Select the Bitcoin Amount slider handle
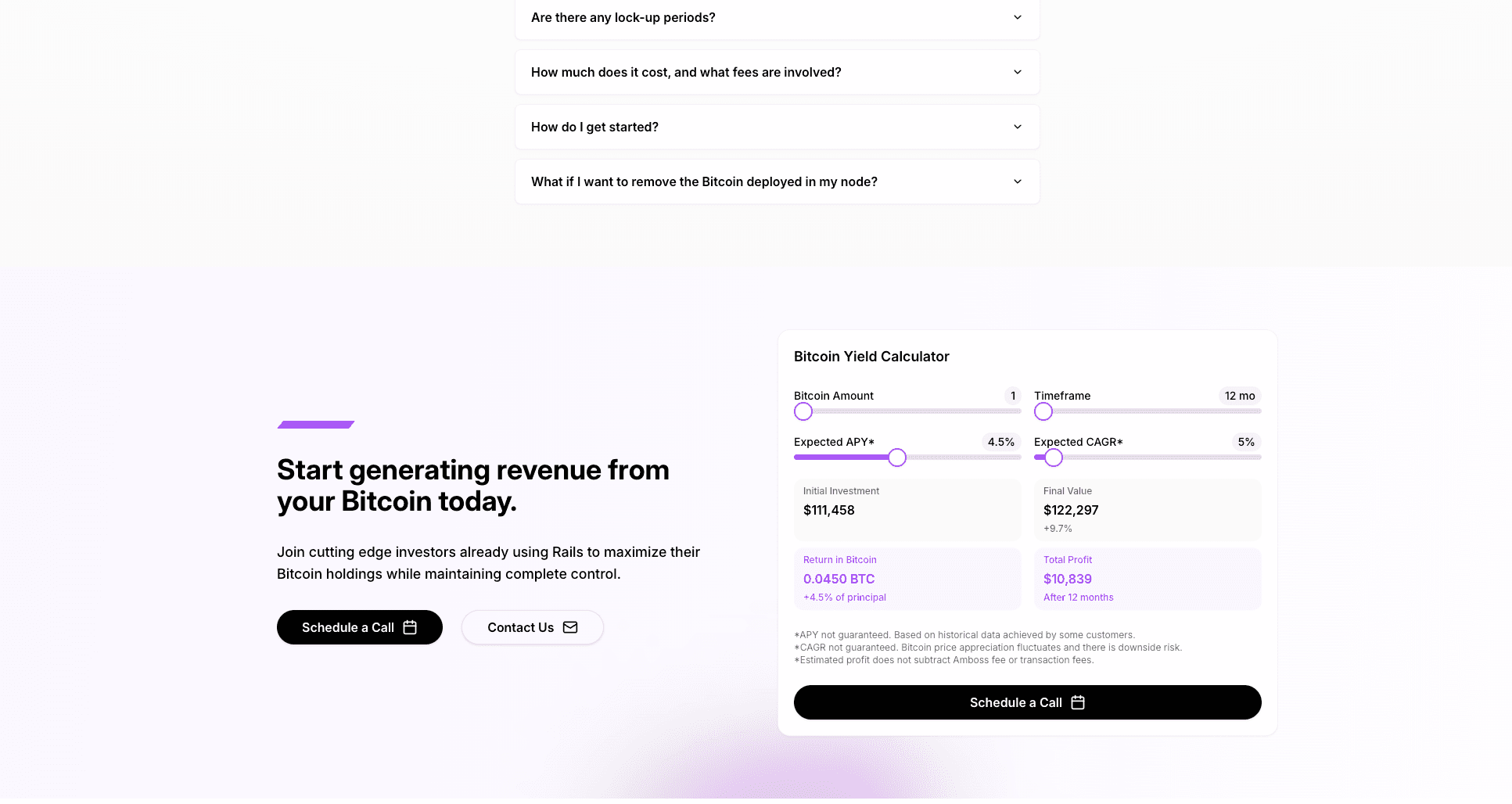 click(803, 411)
